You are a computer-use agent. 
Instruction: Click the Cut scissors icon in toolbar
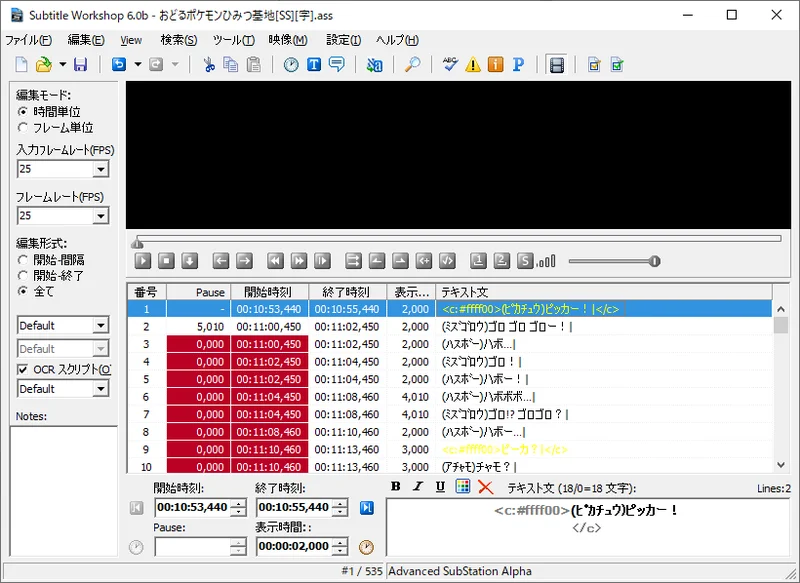[x=209, y=65]
